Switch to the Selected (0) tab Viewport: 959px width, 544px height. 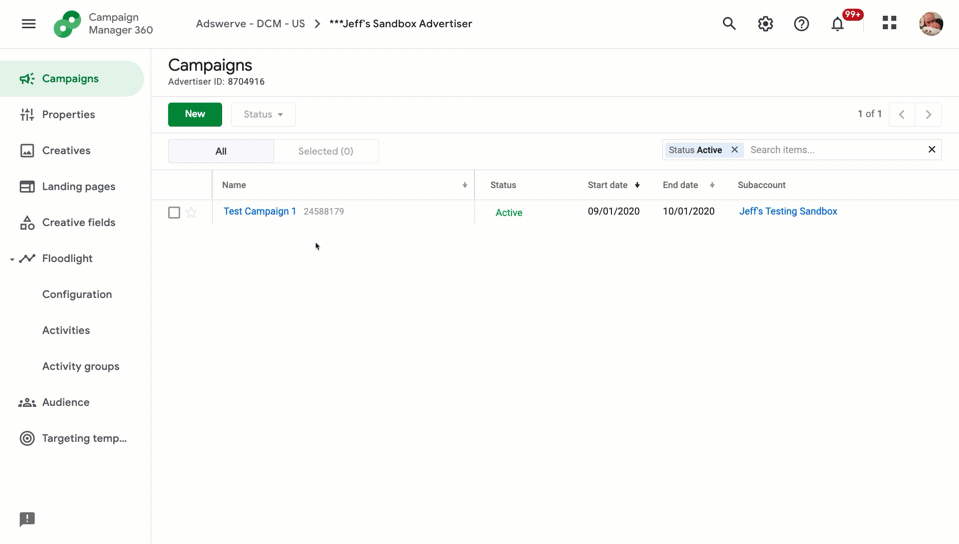(x=326, y=151)
